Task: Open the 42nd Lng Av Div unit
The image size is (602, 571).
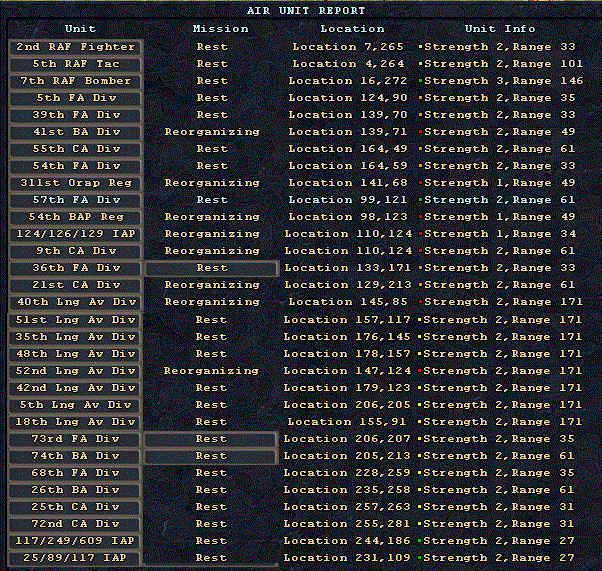Action: pos(74,388)
